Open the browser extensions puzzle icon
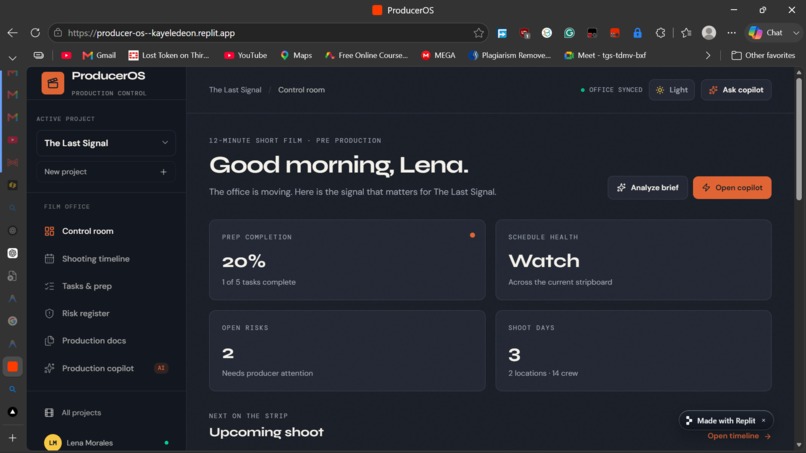 (x=661, y=33)
